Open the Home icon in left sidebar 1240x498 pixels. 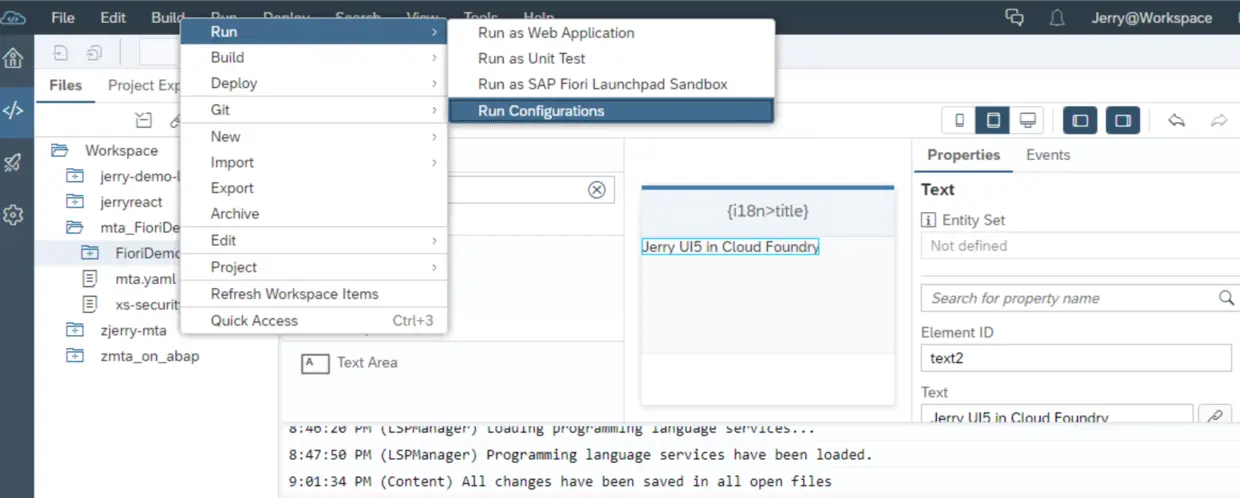[x=14, y=58]
